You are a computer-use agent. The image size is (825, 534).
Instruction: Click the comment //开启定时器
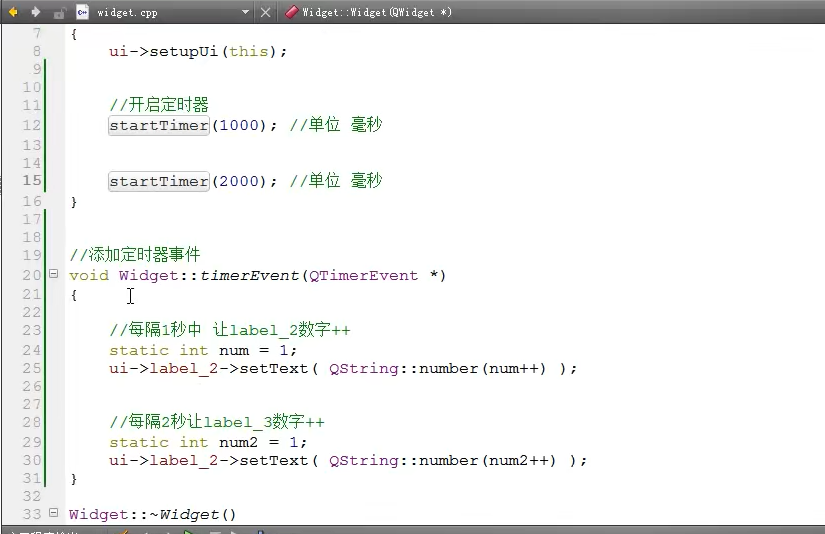point(159,105)
